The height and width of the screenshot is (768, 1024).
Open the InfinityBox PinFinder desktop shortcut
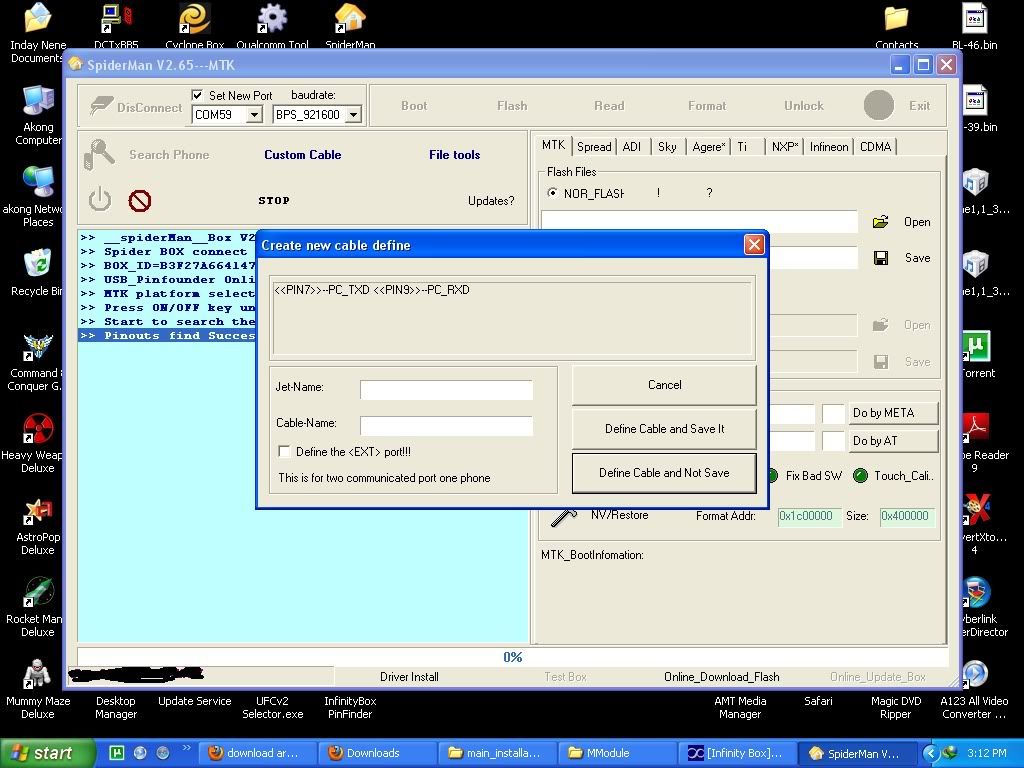click(350, 707)
